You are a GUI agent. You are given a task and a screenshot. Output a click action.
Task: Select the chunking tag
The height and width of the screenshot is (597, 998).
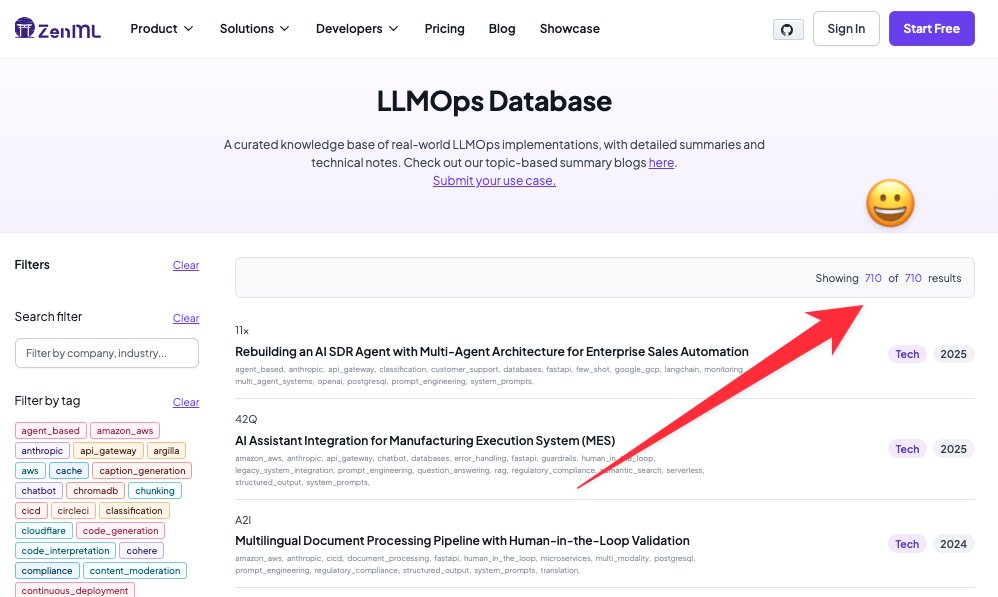pos(155,491)
